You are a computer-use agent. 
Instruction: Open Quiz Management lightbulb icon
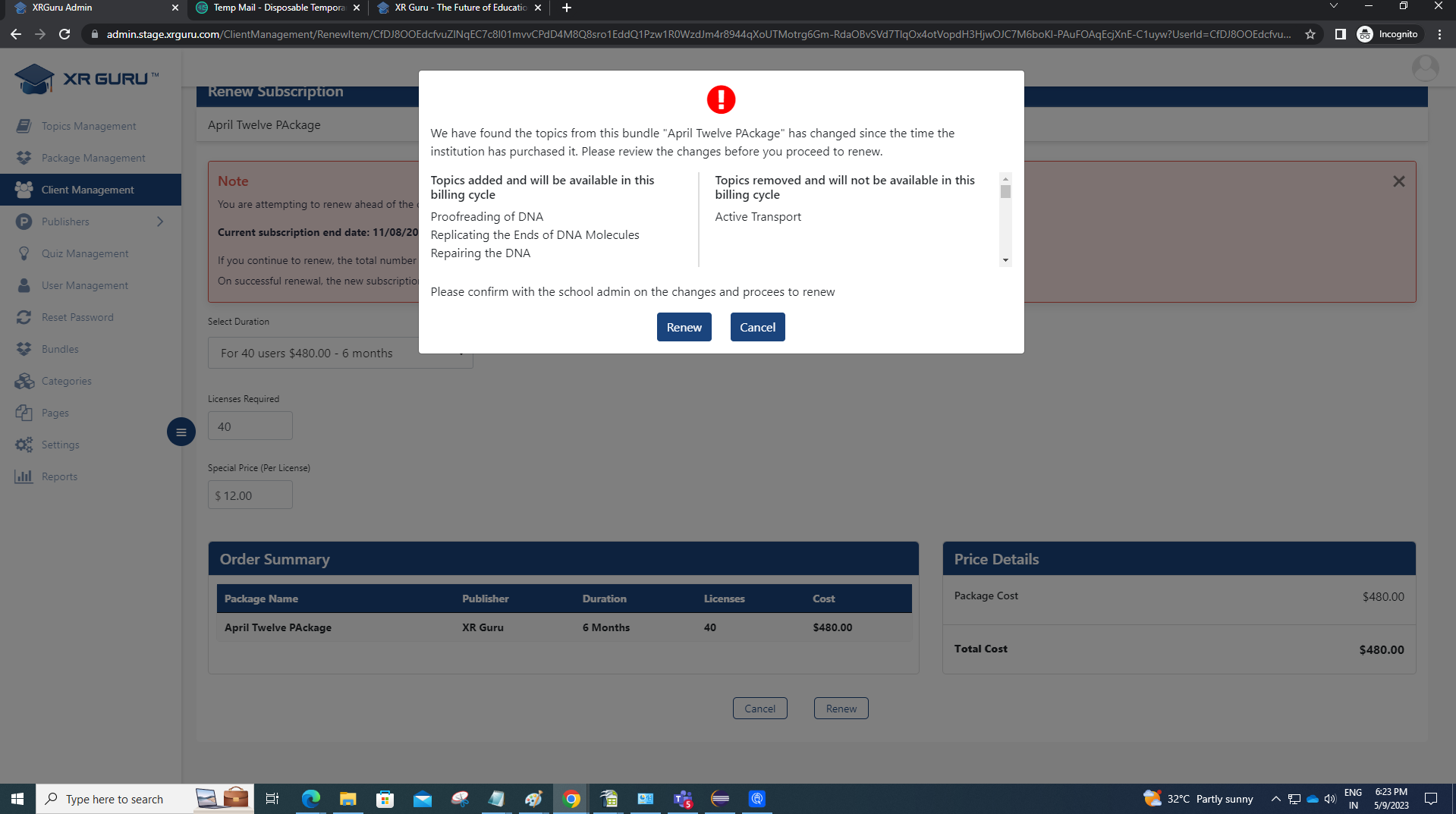tap(24, 253)
